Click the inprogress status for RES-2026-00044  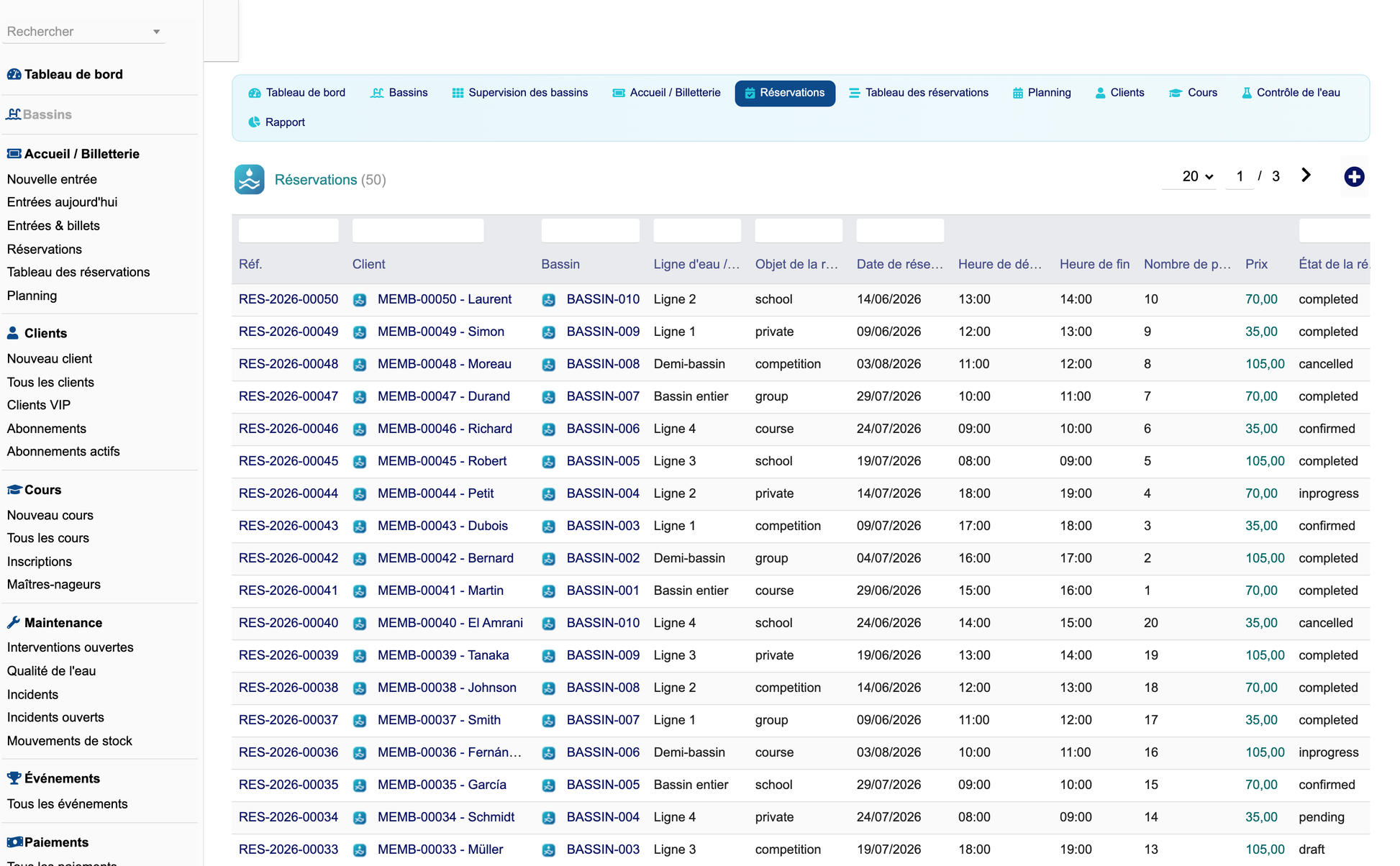click(x=1329, y=493)
